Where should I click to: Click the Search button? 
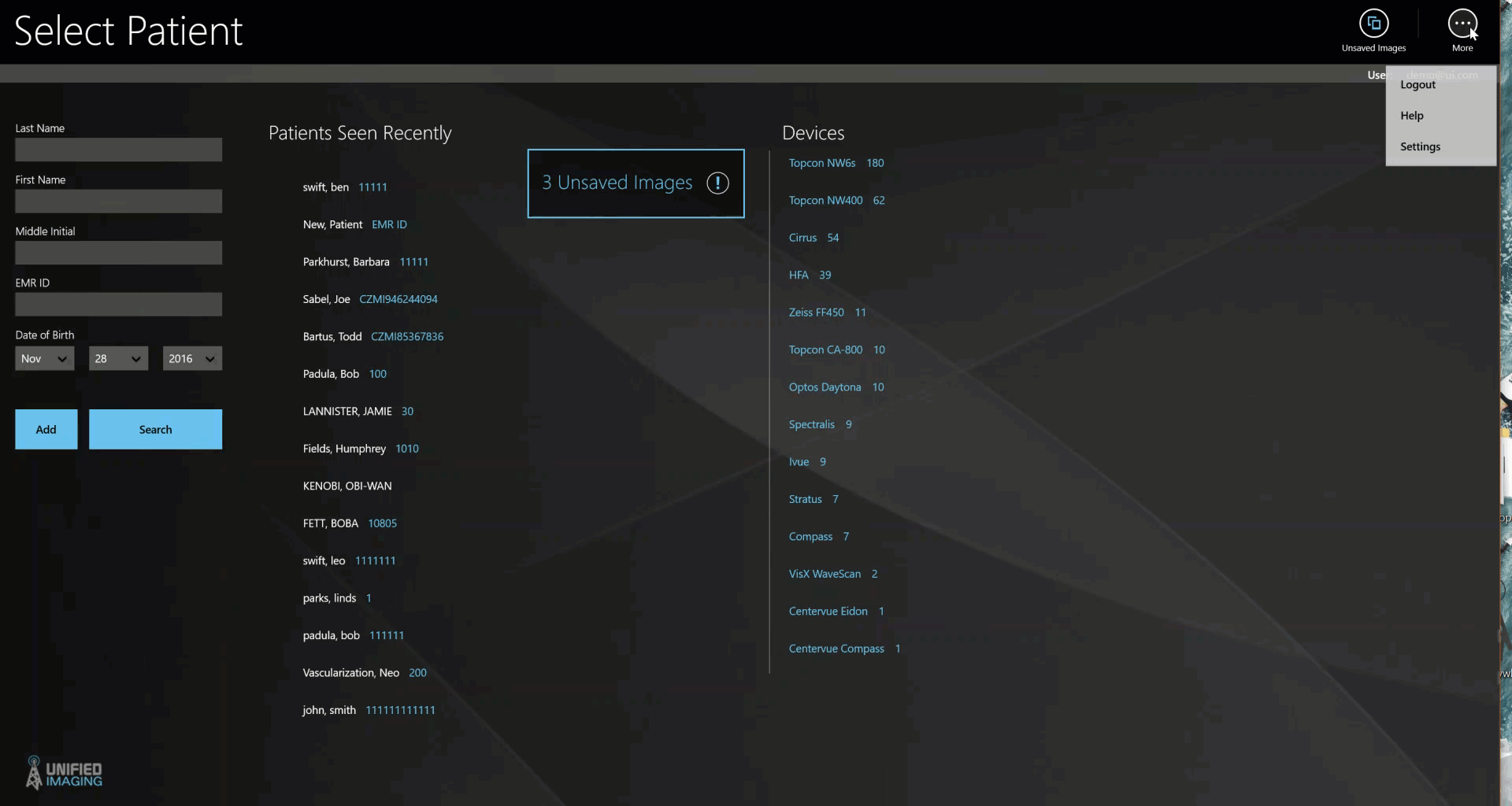155,430
